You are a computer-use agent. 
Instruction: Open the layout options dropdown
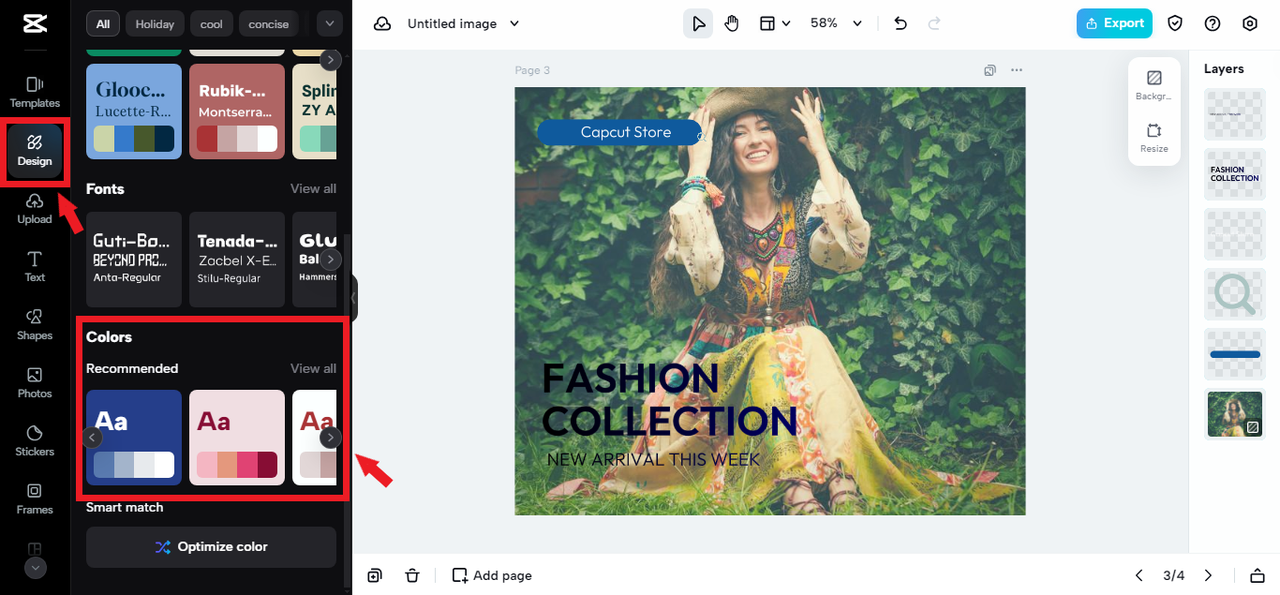coord(774,24)
